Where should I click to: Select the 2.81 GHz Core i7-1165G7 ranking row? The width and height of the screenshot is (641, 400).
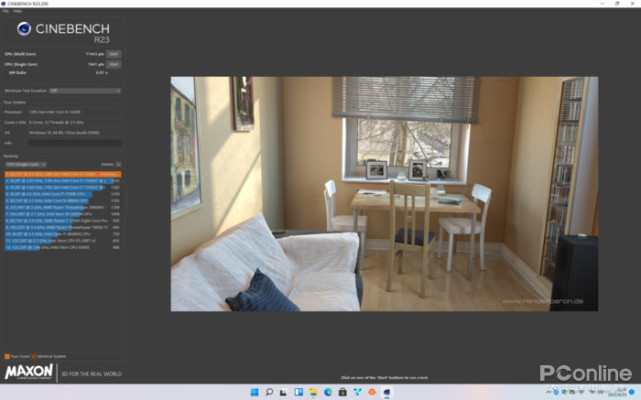click(63, 181)
